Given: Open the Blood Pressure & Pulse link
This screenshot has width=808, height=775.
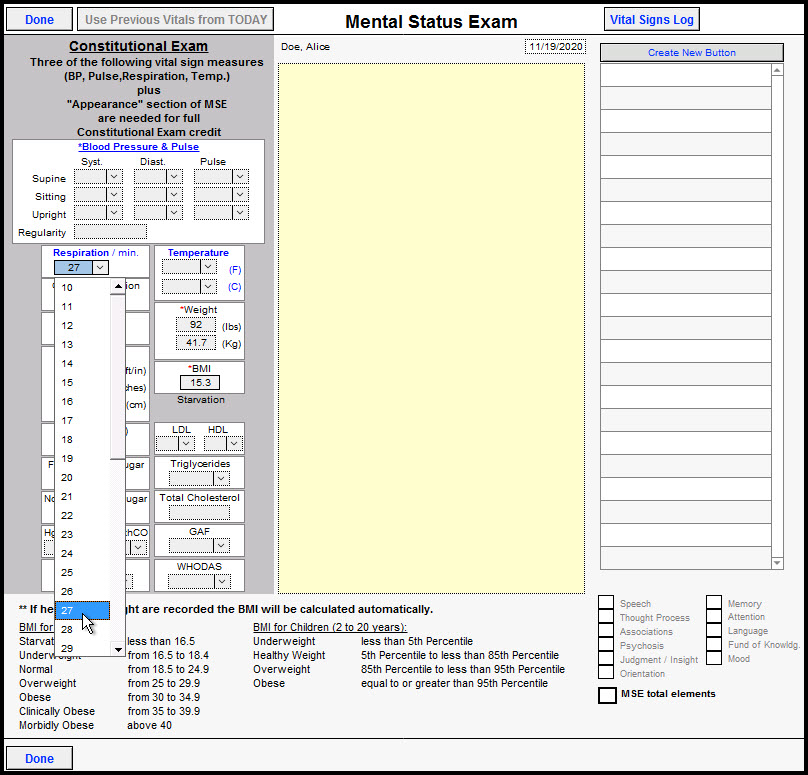Looking at the screenshot, I should click(x=138, y=147).
